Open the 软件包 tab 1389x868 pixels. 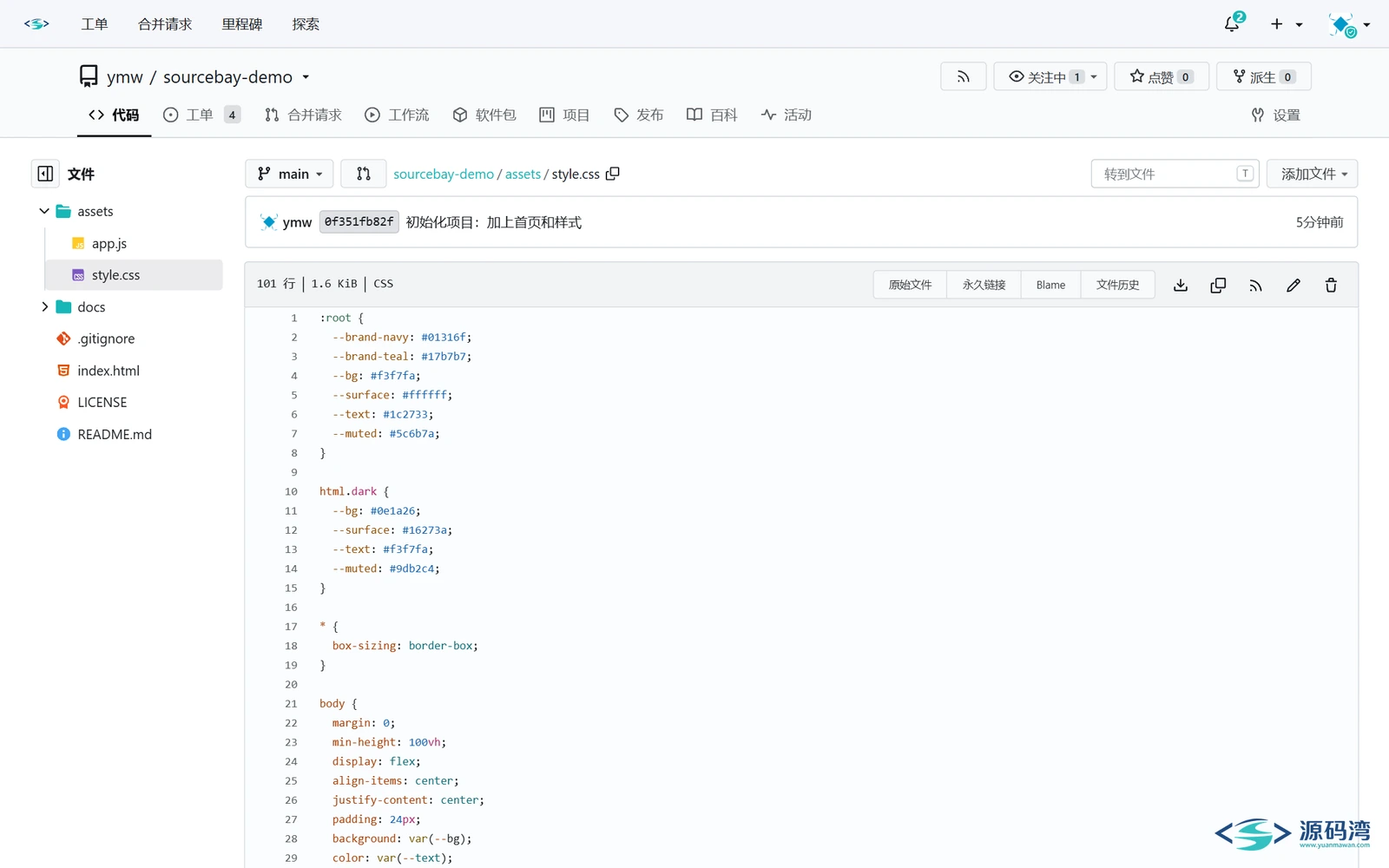484,115
